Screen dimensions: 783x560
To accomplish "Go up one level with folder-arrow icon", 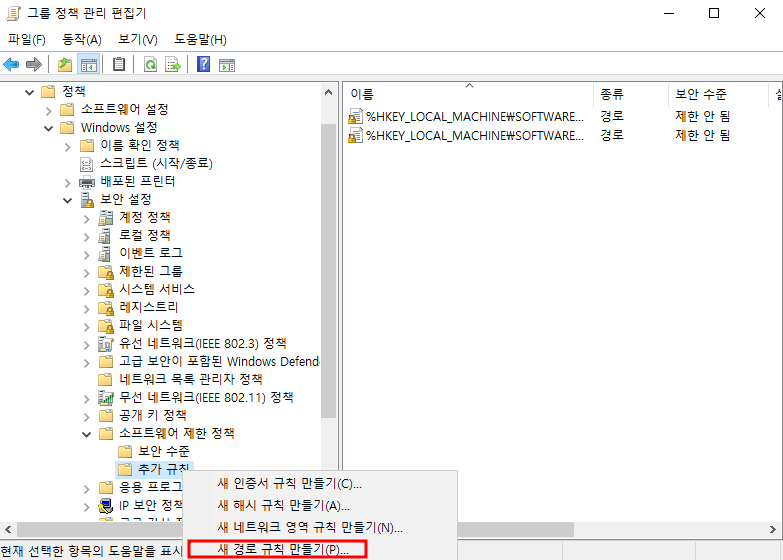I will pos(65,64).
